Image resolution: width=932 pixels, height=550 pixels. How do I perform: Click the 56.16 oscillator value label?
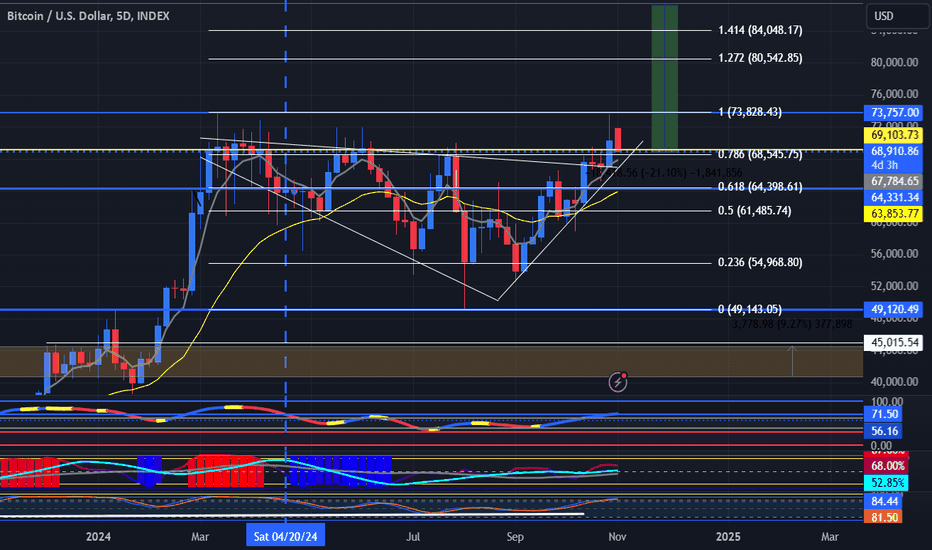coord(884,431)
